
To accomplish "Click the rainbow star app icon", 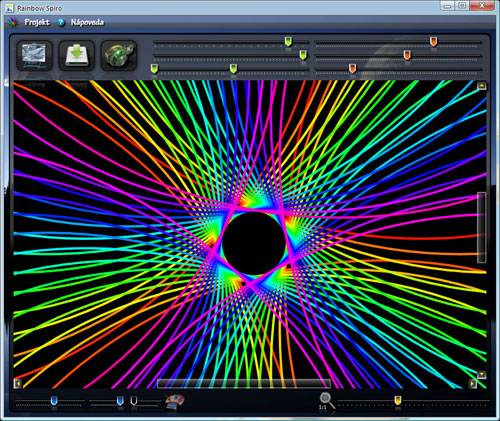I will coord(13,22).
